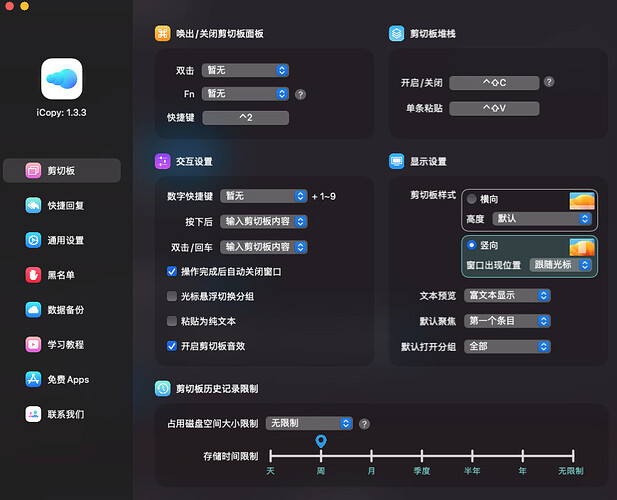Click the 开启/关闭 shortcut recorder field
This screenshot has height=500, width=617.
pos(494,83)
